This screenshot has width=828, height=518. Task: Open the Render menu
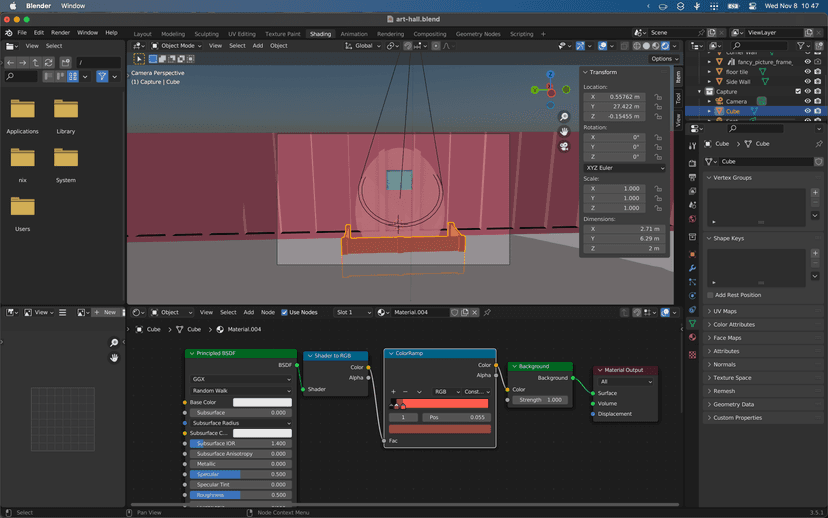60,33
